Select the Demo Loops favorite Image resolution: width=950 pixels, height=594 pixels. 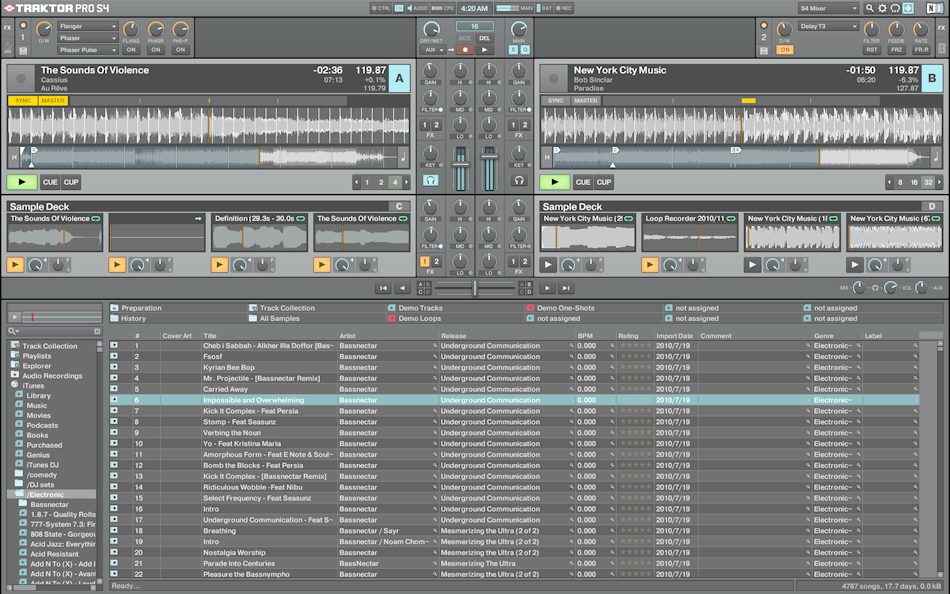coord(414,318)
